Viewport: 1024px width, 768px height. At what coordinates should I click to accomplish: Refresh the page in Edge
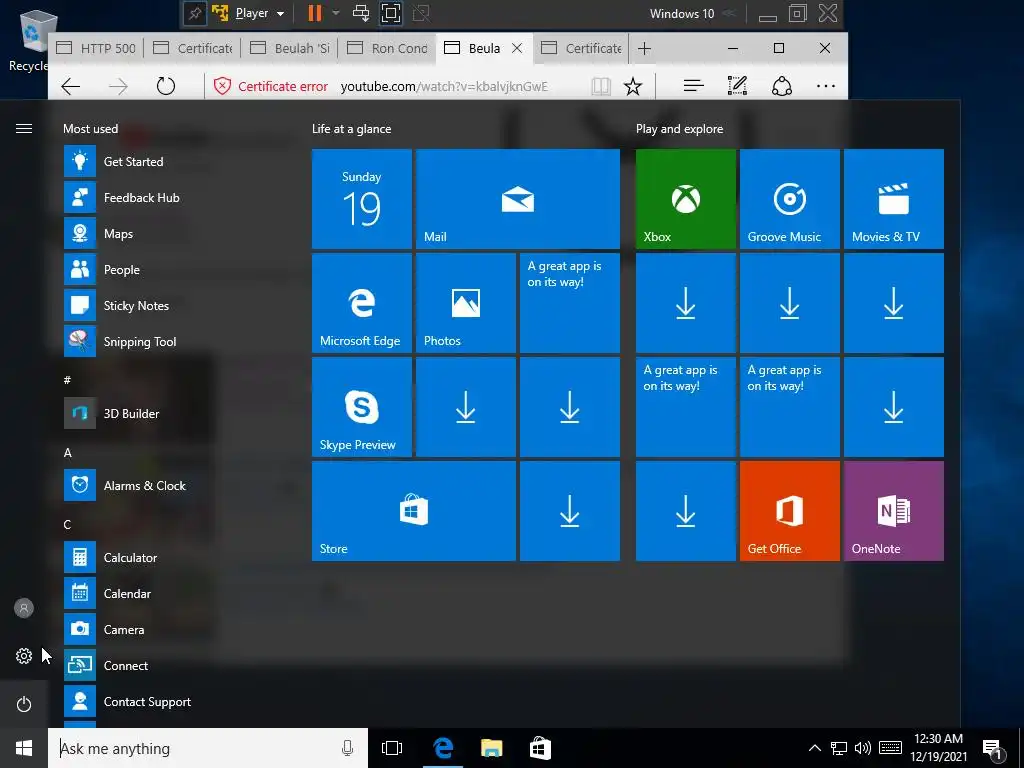click(x=166, y=86)
